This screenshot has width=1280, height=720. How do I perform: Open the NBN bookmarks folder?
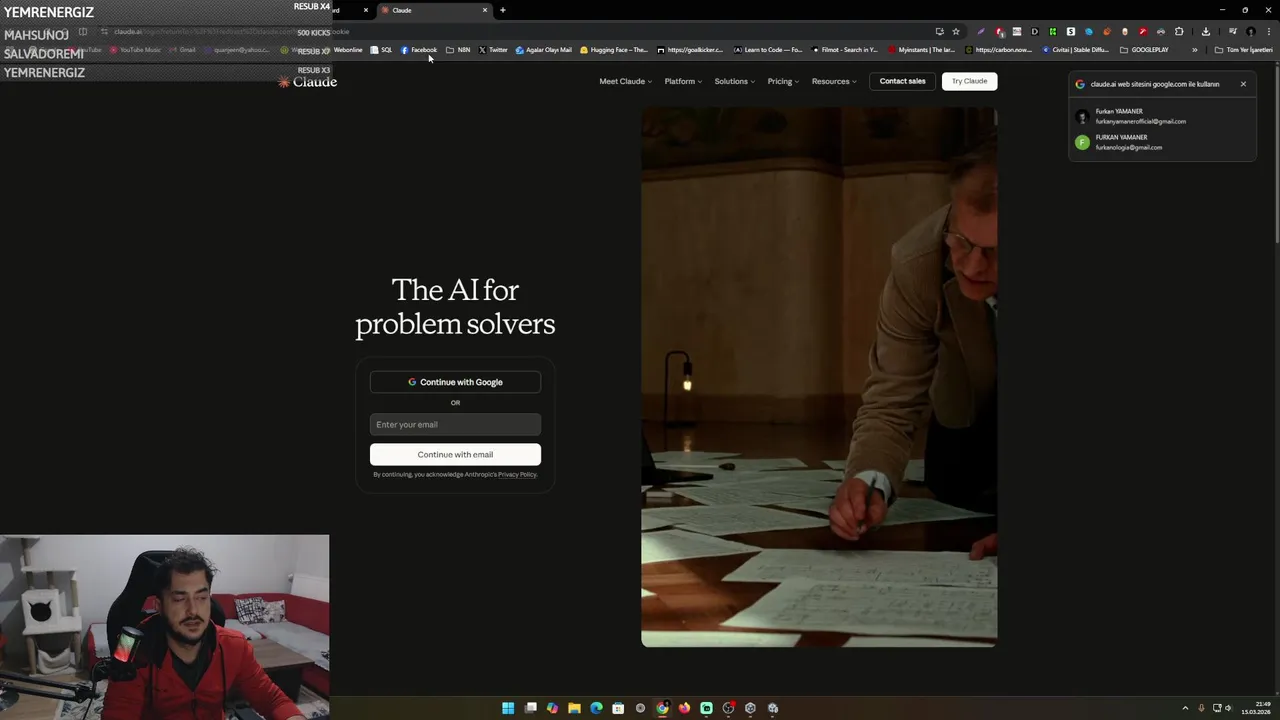click(458, 50)
